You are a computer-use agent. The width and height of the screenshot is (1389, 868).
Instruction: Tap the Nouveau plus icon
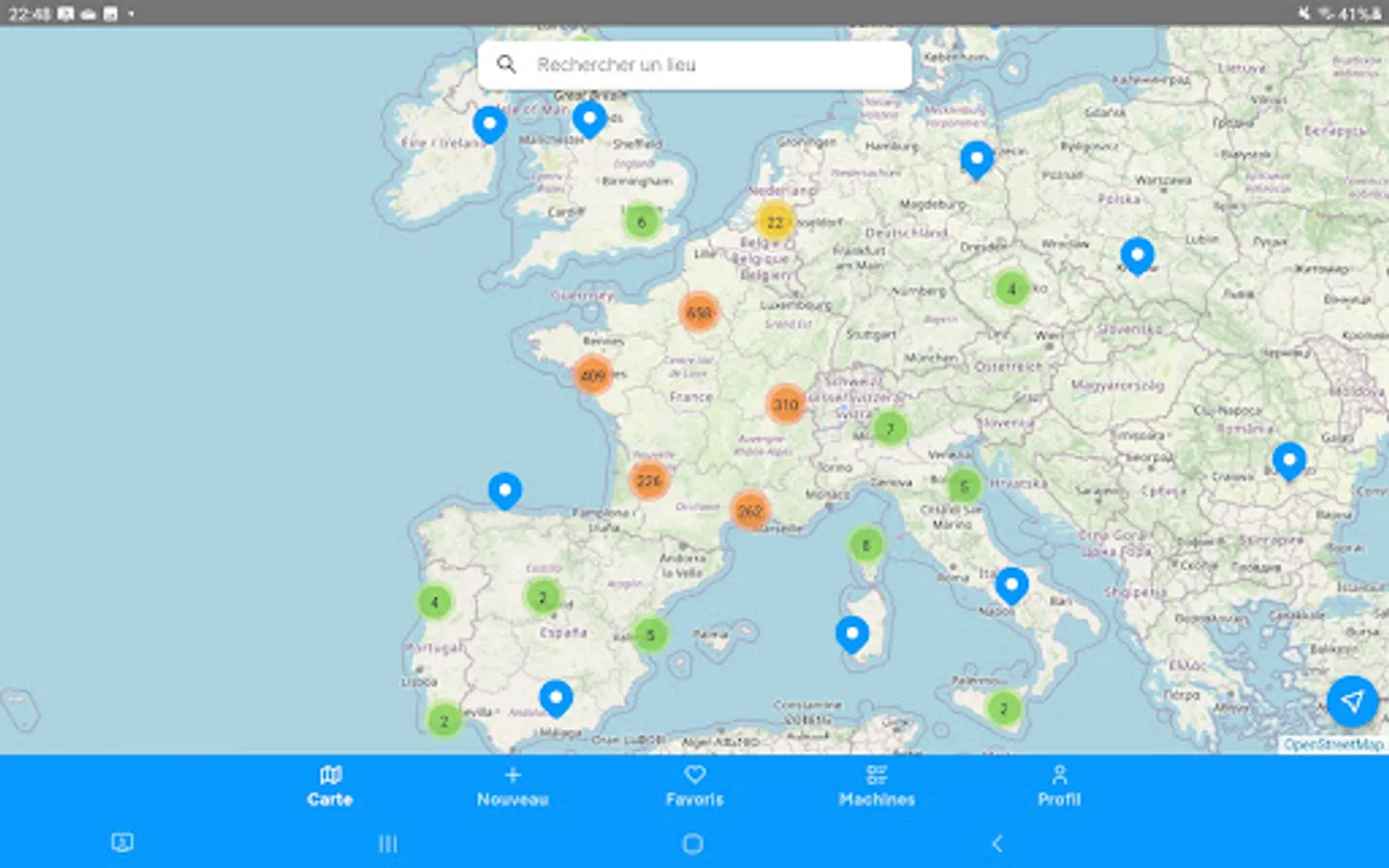512,774
